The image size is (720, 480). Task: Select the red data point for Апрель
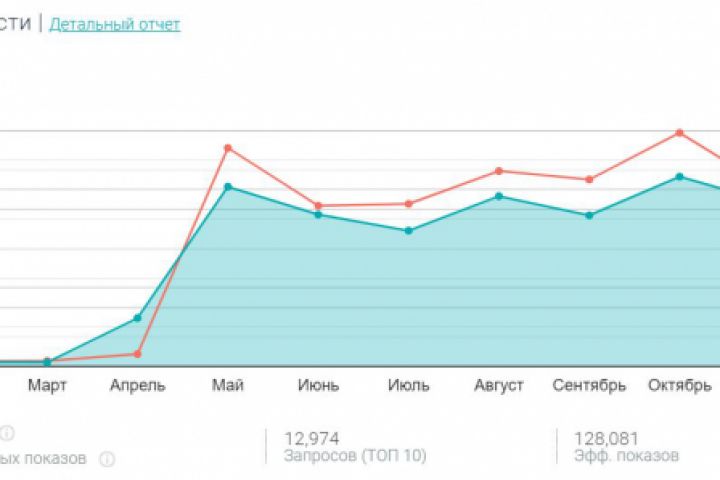(x=137, y=354)
